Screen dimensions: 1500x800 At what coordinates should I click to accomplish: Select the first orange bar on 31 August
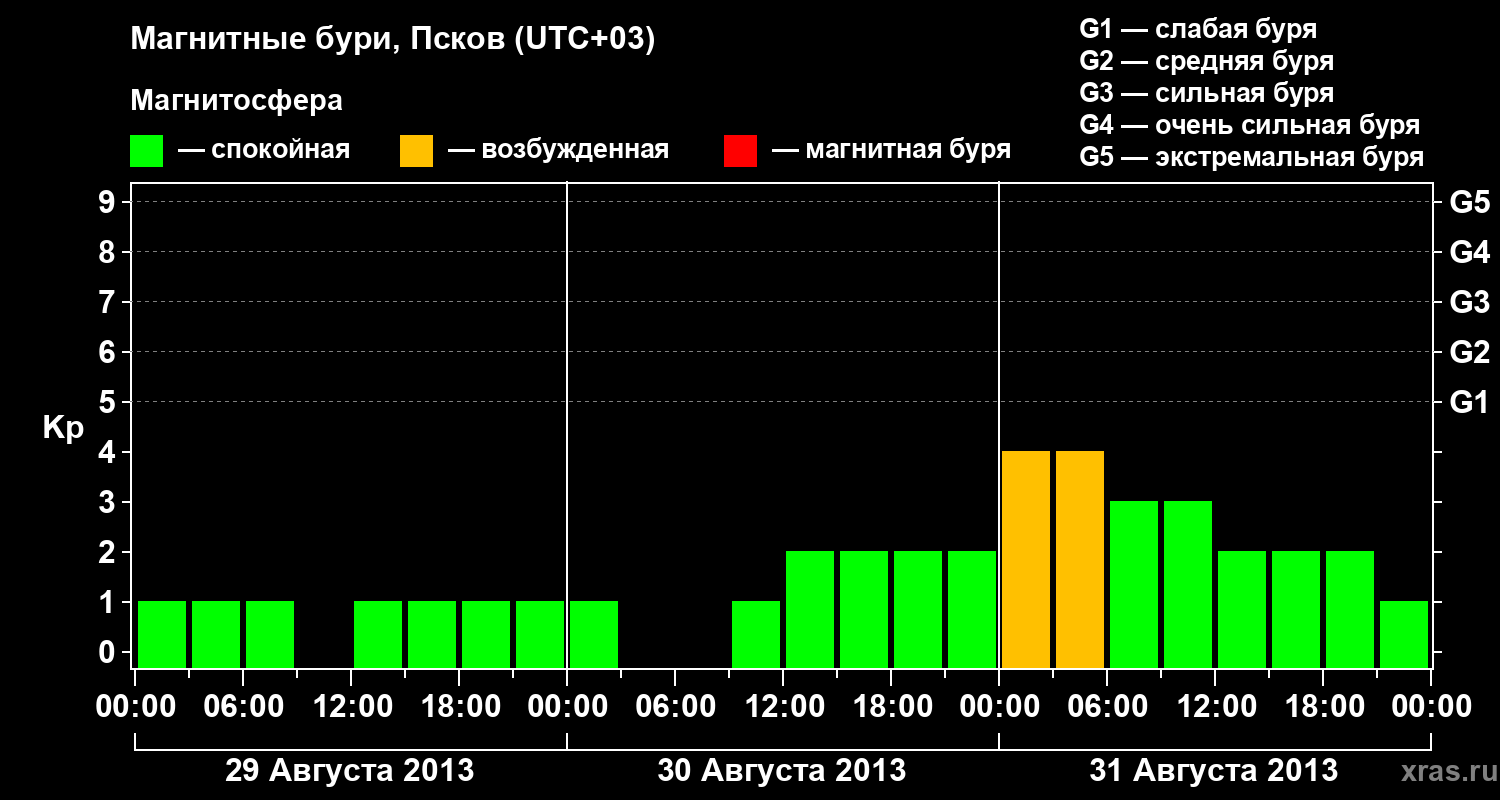(1026, 559)
